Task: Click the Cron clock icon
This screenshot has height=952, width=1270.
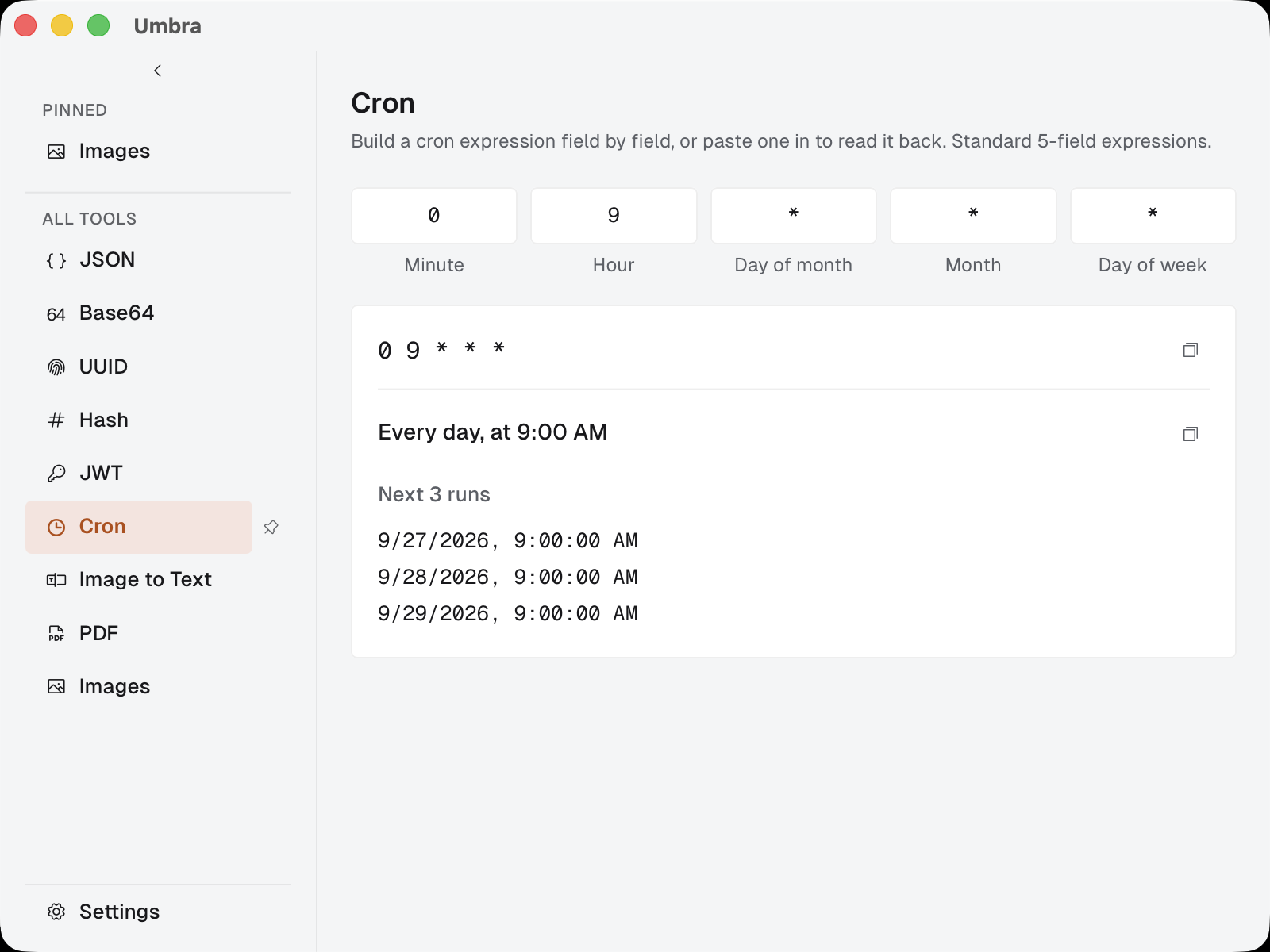Action: click(56, 527)
